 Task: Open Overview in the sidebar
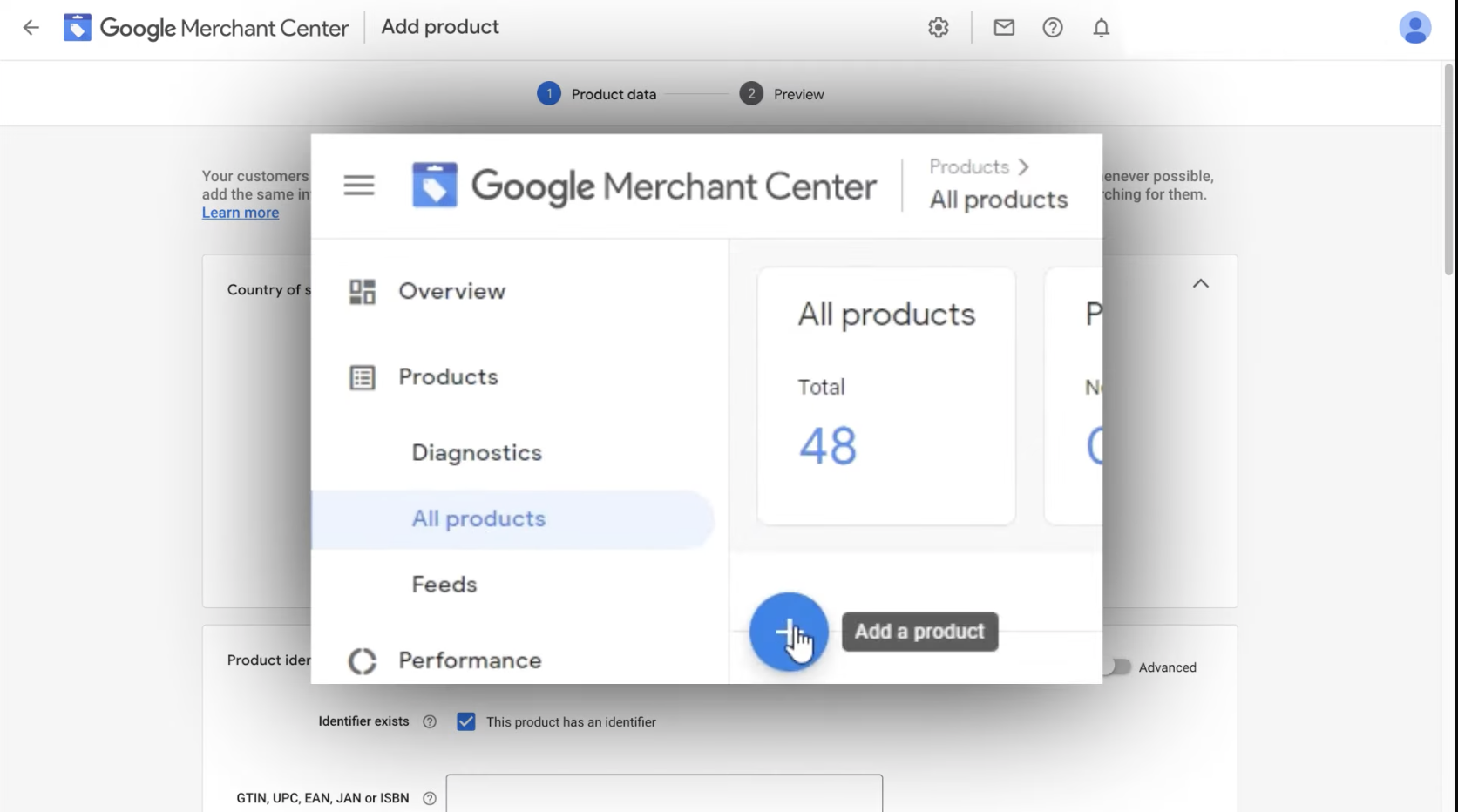451,291
